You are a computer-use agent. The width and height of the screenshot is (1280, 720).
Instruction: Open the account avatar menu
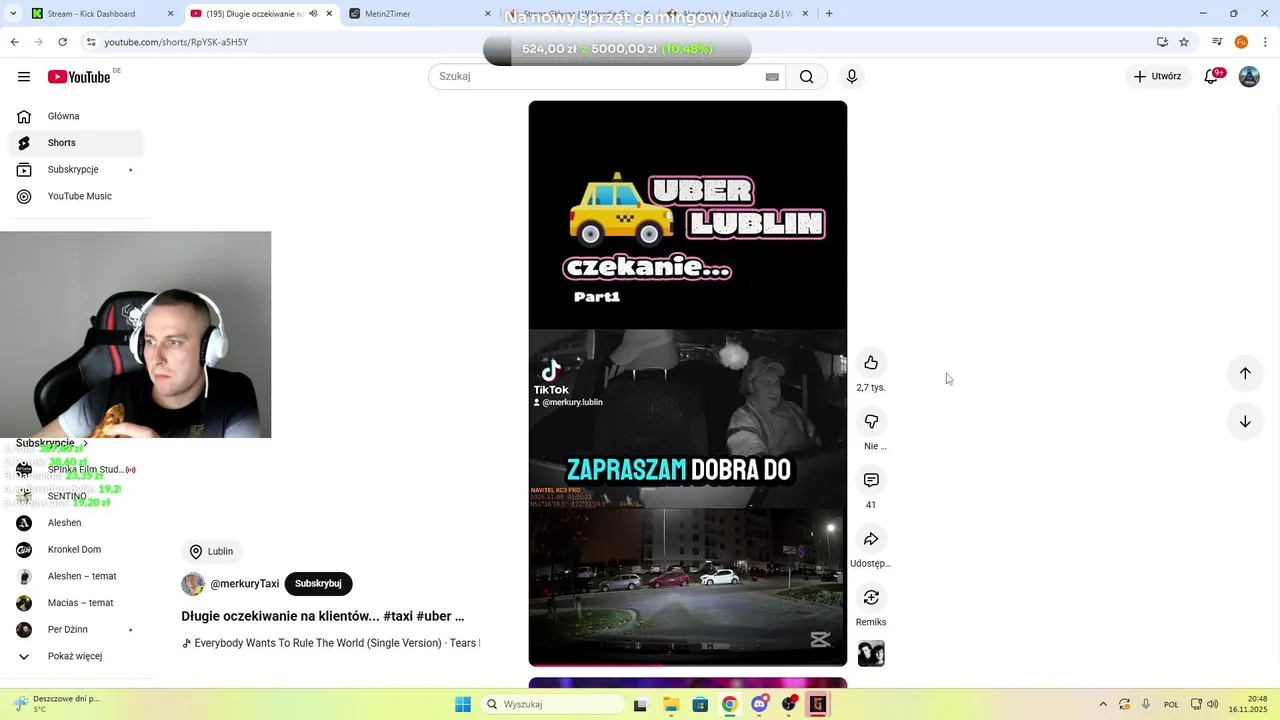click(x=1249, y=76)
